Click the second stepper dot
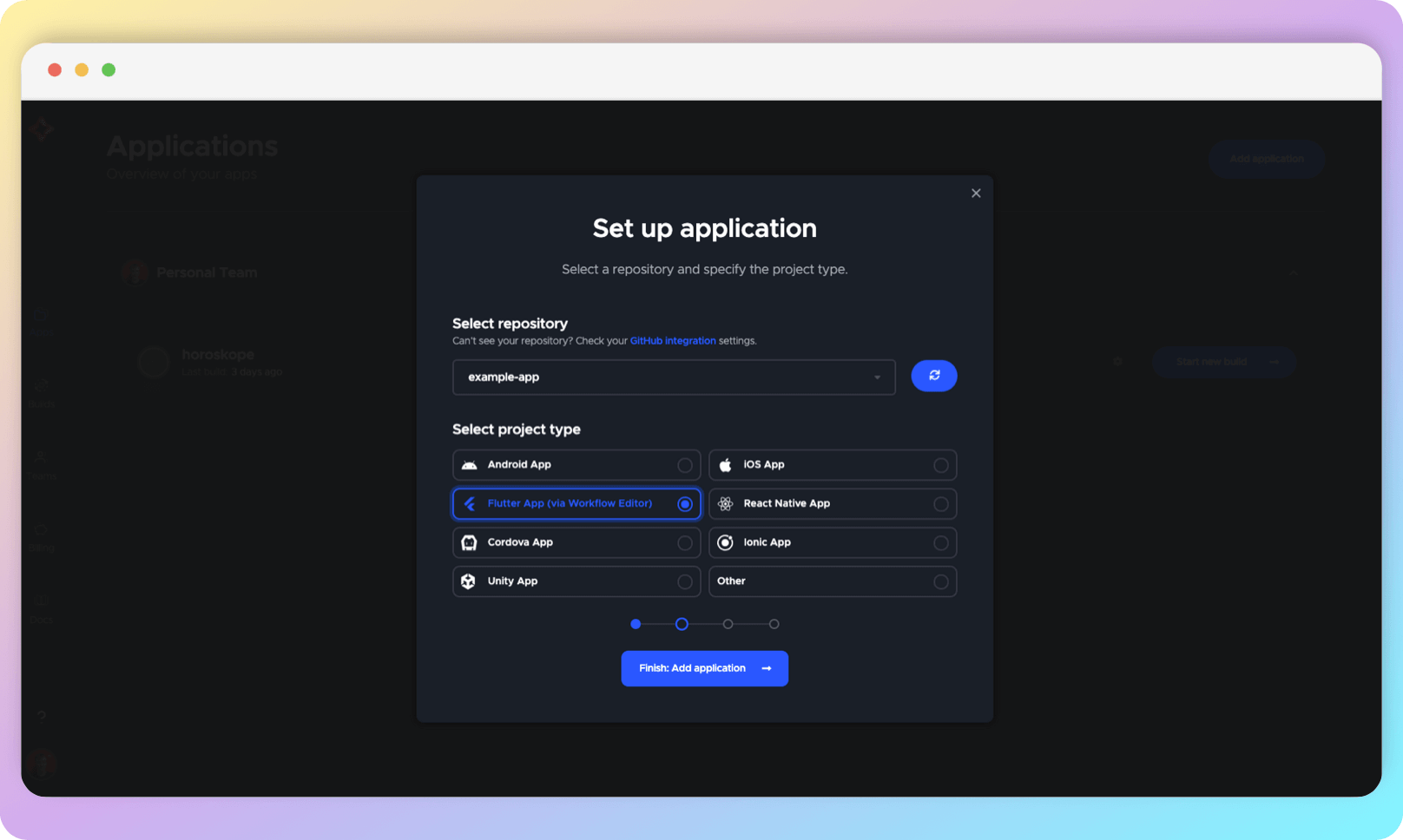Viewport: 1403px width, 840px height. (682, 623)
